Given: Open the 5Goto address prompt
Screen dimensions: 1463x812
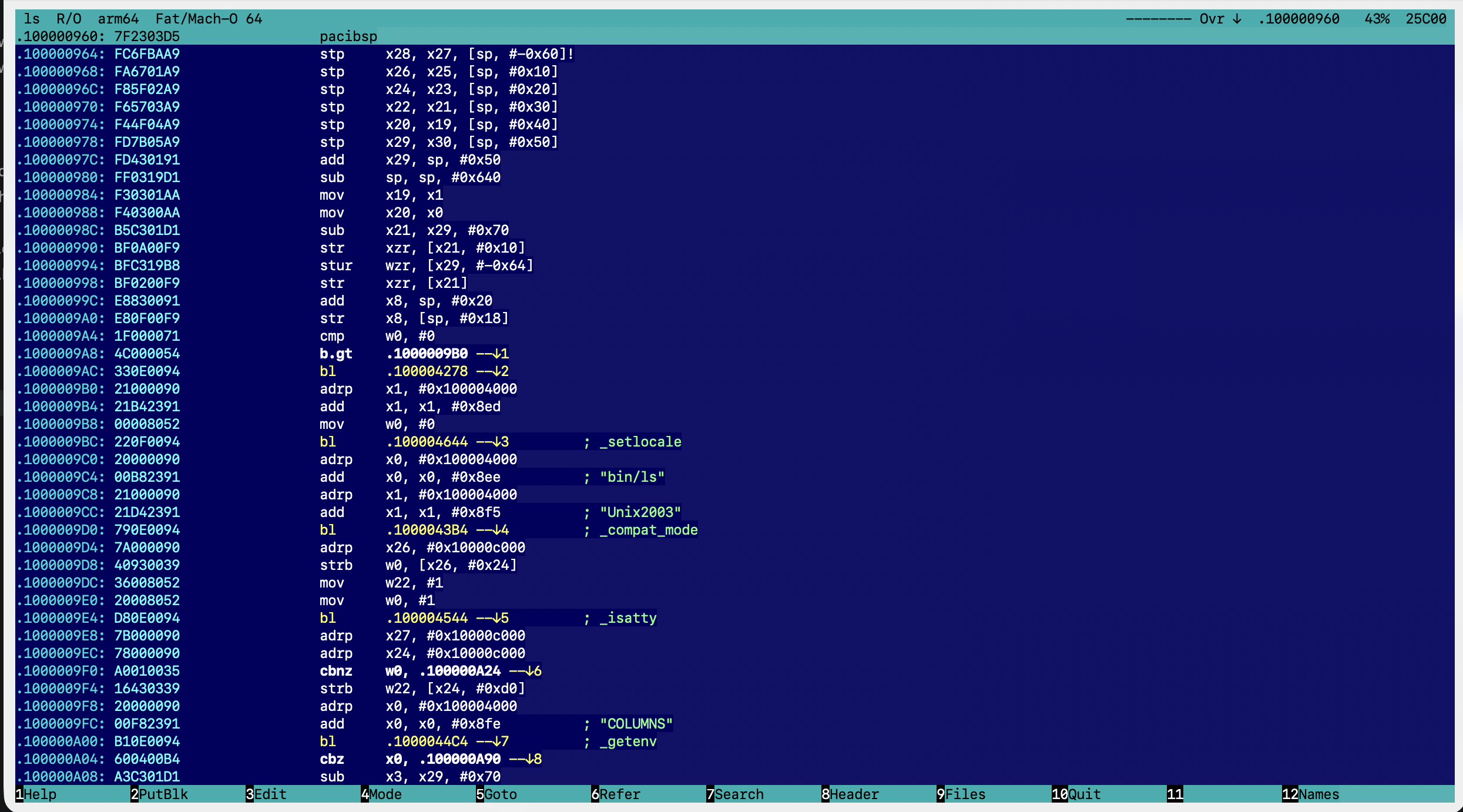Looking at the screenshot, I should pyautogui.click(x=496, y=794).
